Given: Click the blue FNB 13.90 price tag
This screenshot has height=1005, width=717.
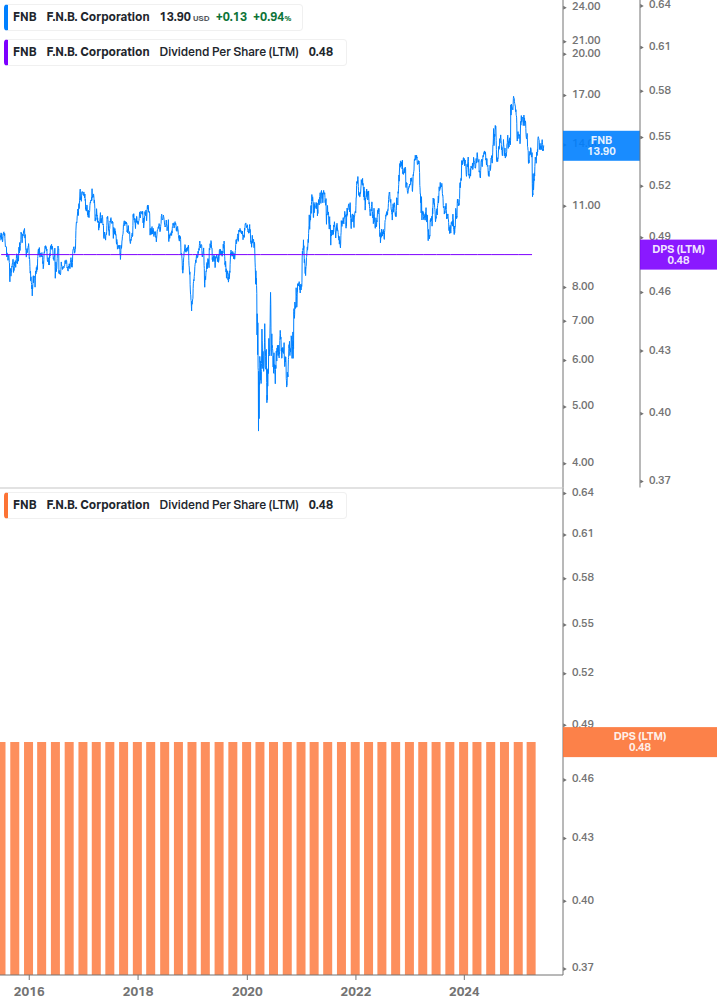Looking at the screenshot, I should (x=601, y=145).
